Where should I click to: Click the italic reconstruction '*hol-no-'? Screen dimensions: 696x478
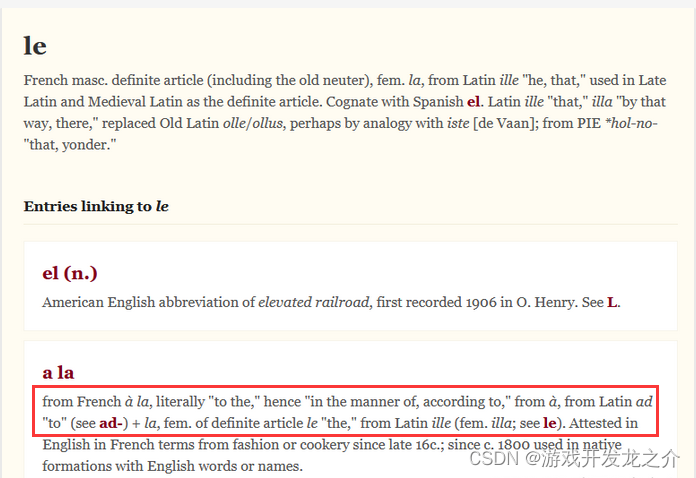631,123
